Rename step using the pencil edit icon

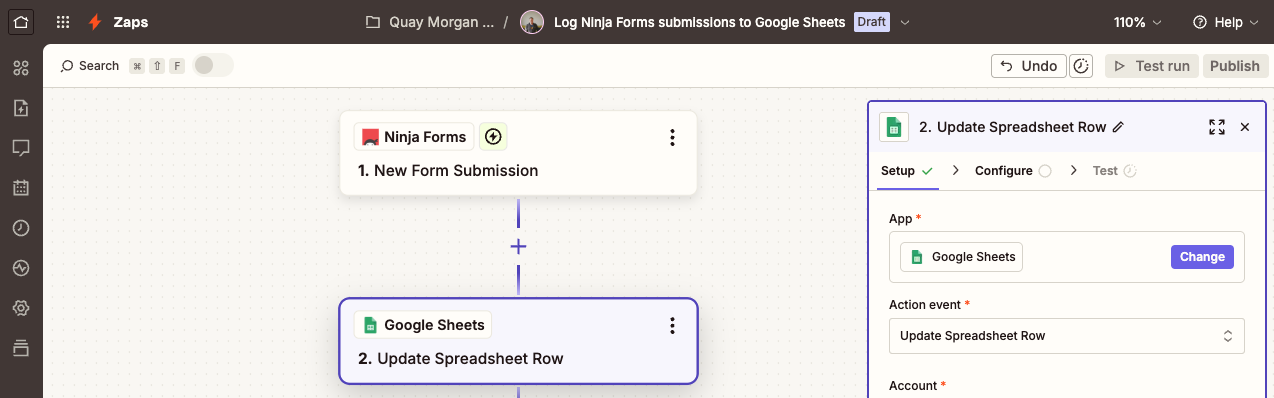point(1118,127)
